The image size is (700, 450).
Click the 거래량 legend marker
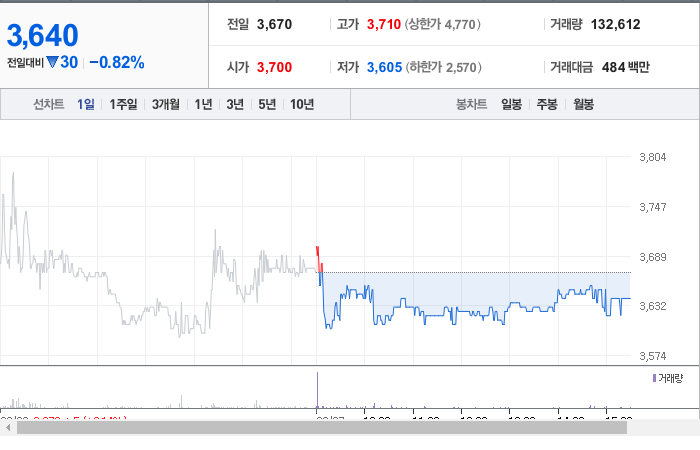[x=654, y=378]
